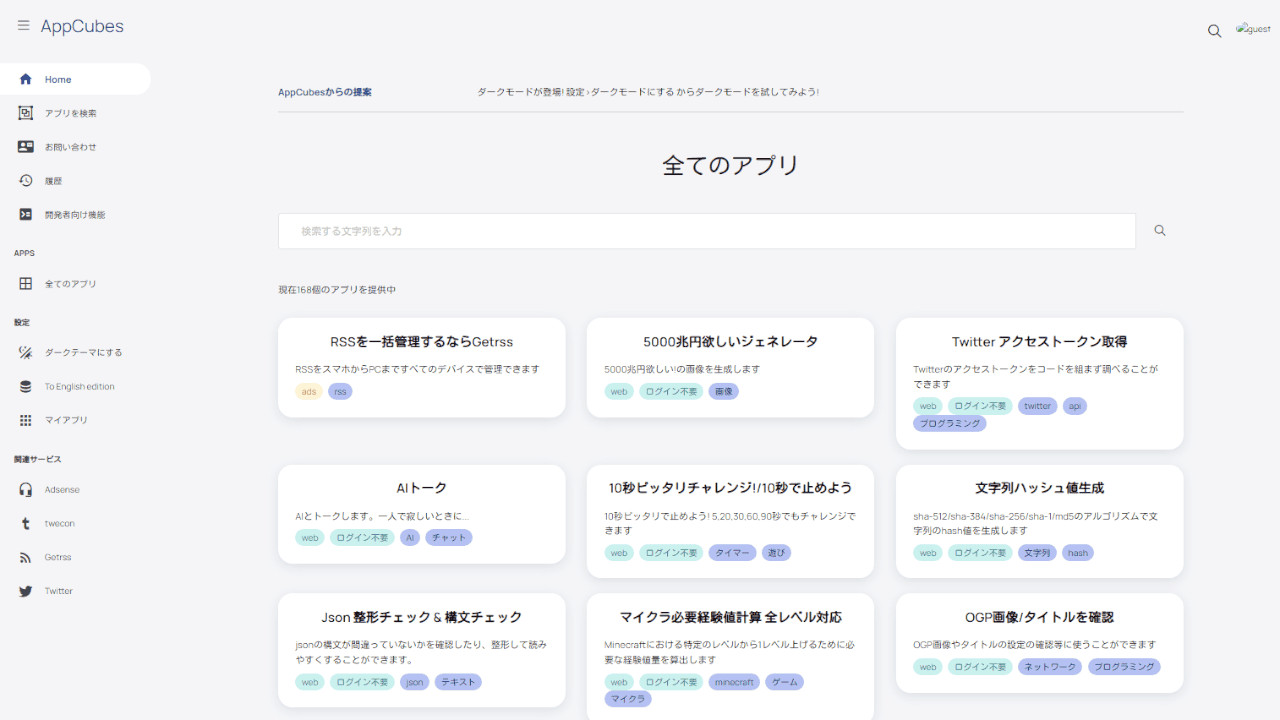The height and width of the screenshot is (720, 1280).
Task: Open アプリを検索 menu item
Action: pyautogui.click(x=75, y=113)
